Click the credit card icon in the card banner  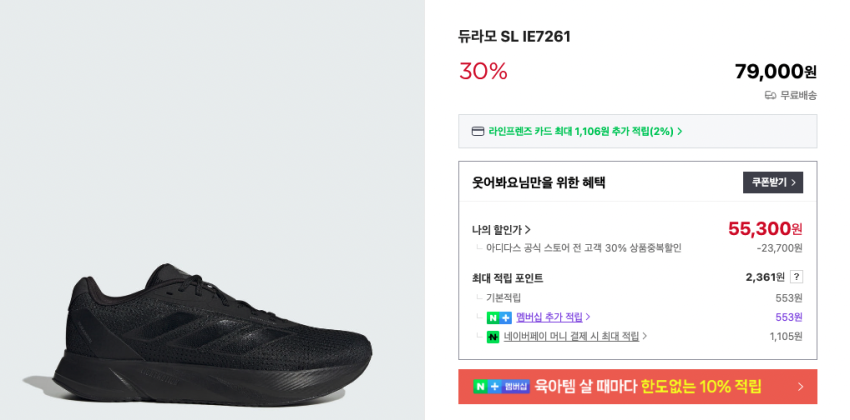click(478, 131)
